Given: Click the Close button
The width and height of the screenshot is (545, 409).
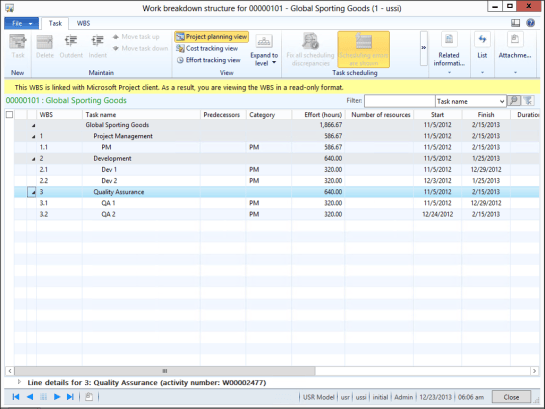Looking at the screenshot, I should coord(511,397).
